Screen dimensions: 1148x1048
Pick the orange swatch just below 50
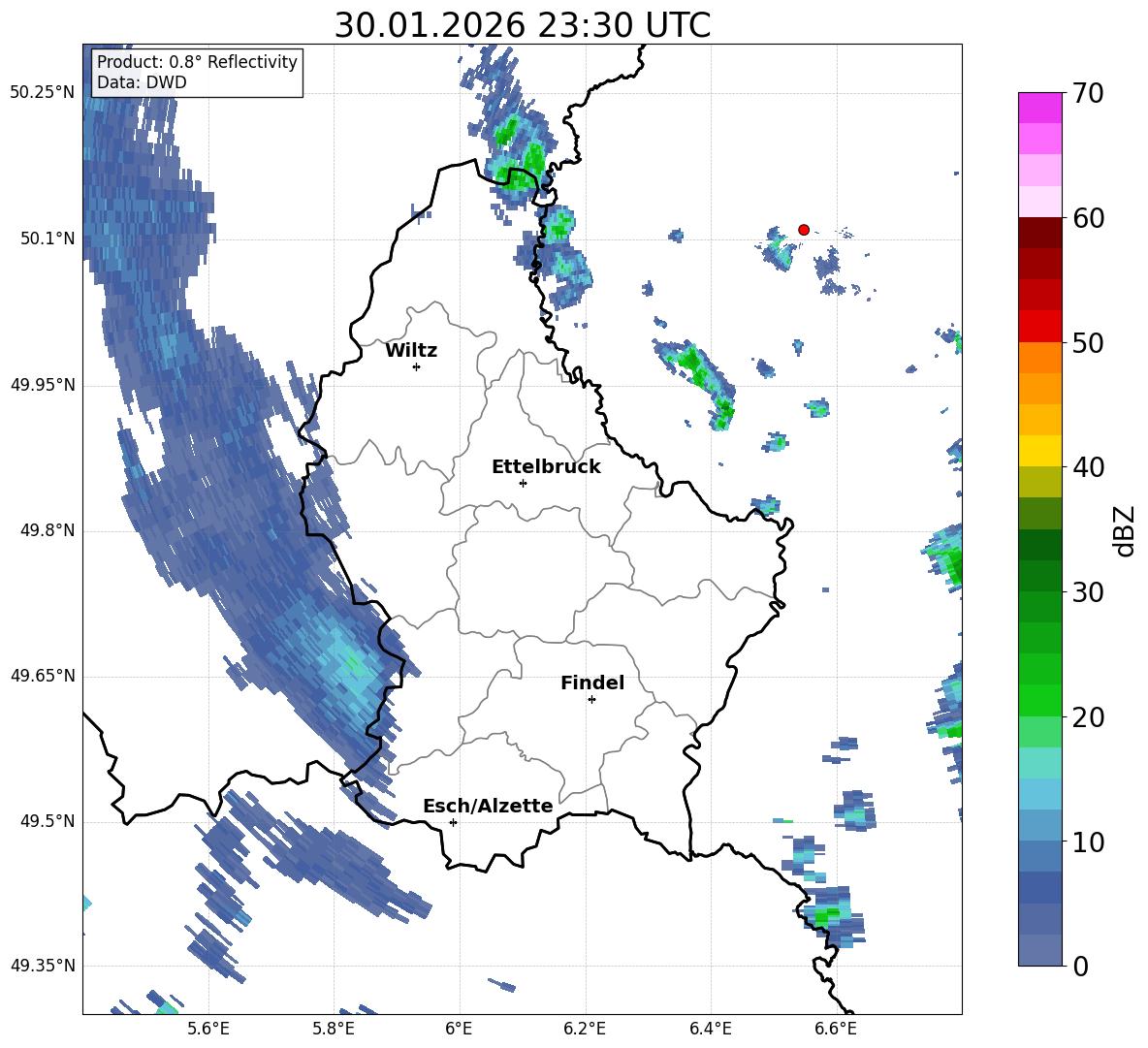click(1039, 357)
